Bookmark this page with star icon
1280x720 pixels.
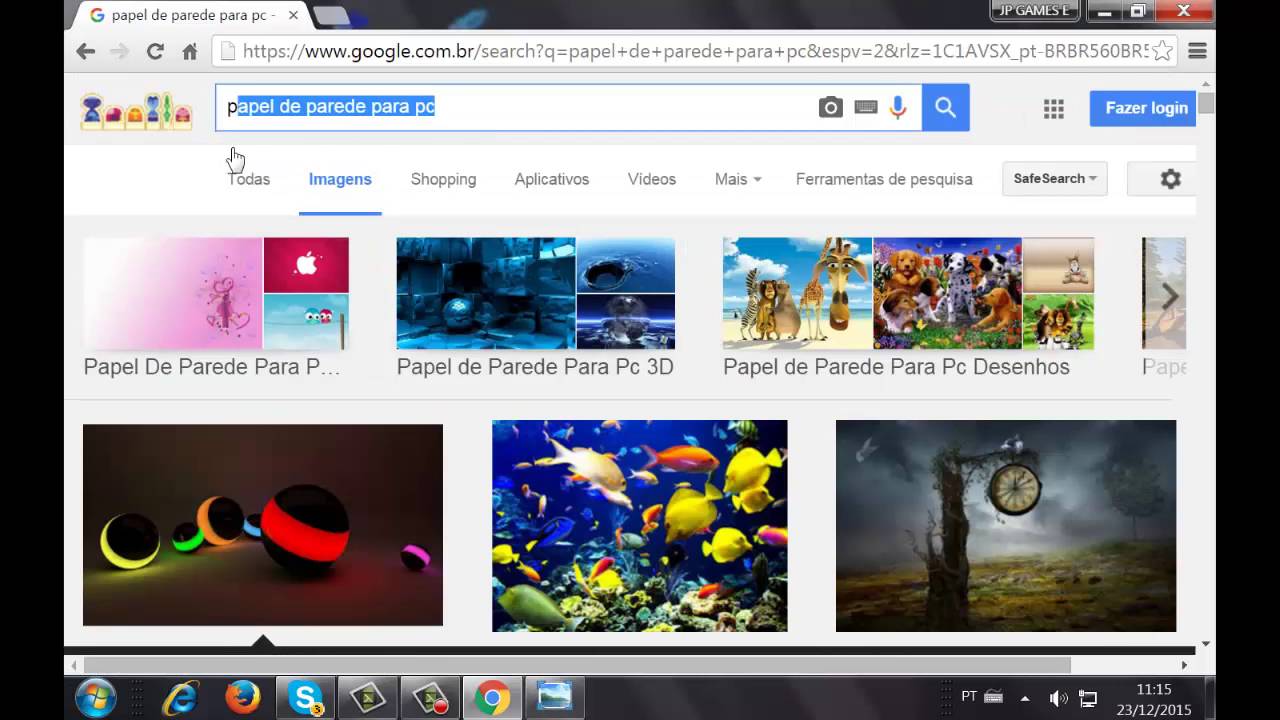click(x=1162, y=51)
